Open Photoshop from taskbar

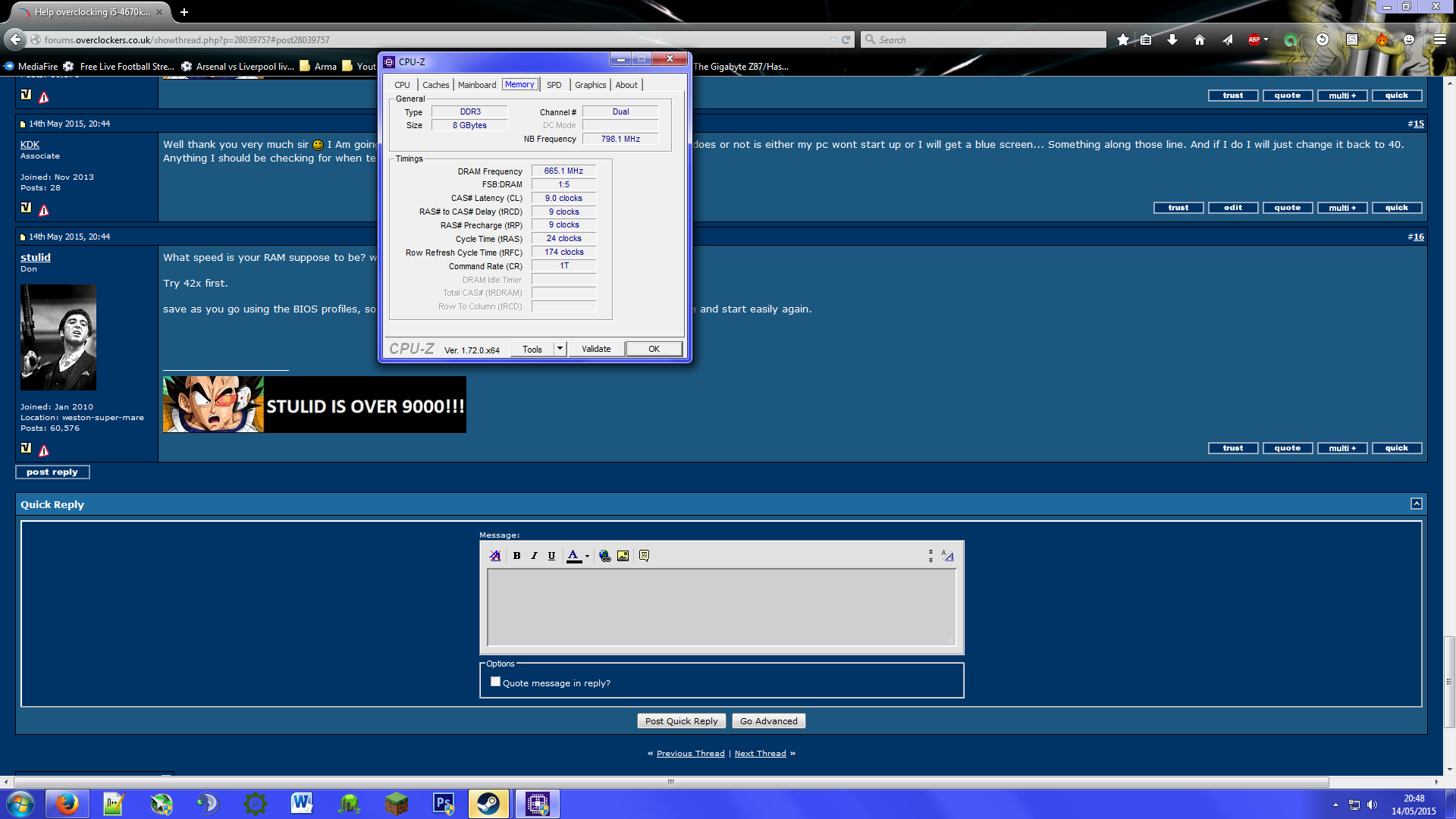(443, 804)
